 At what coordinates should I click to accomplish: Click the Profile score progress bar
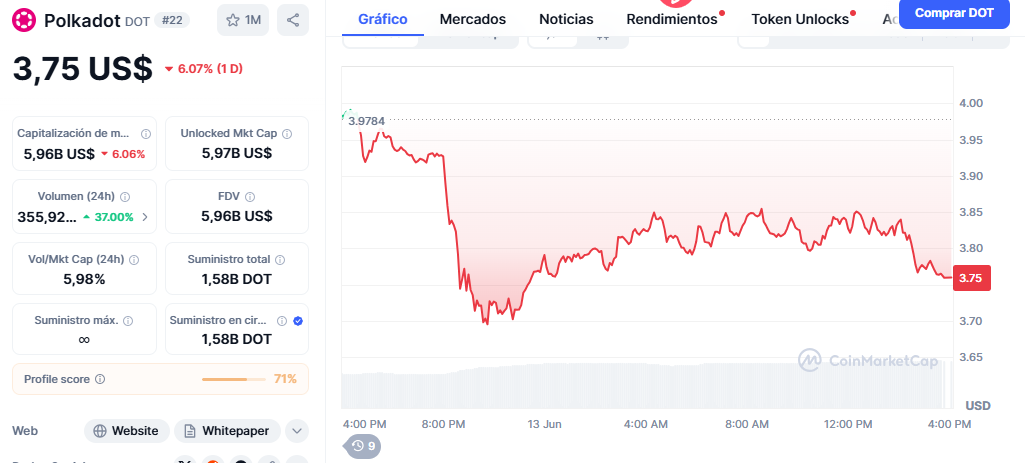[234, 379]
